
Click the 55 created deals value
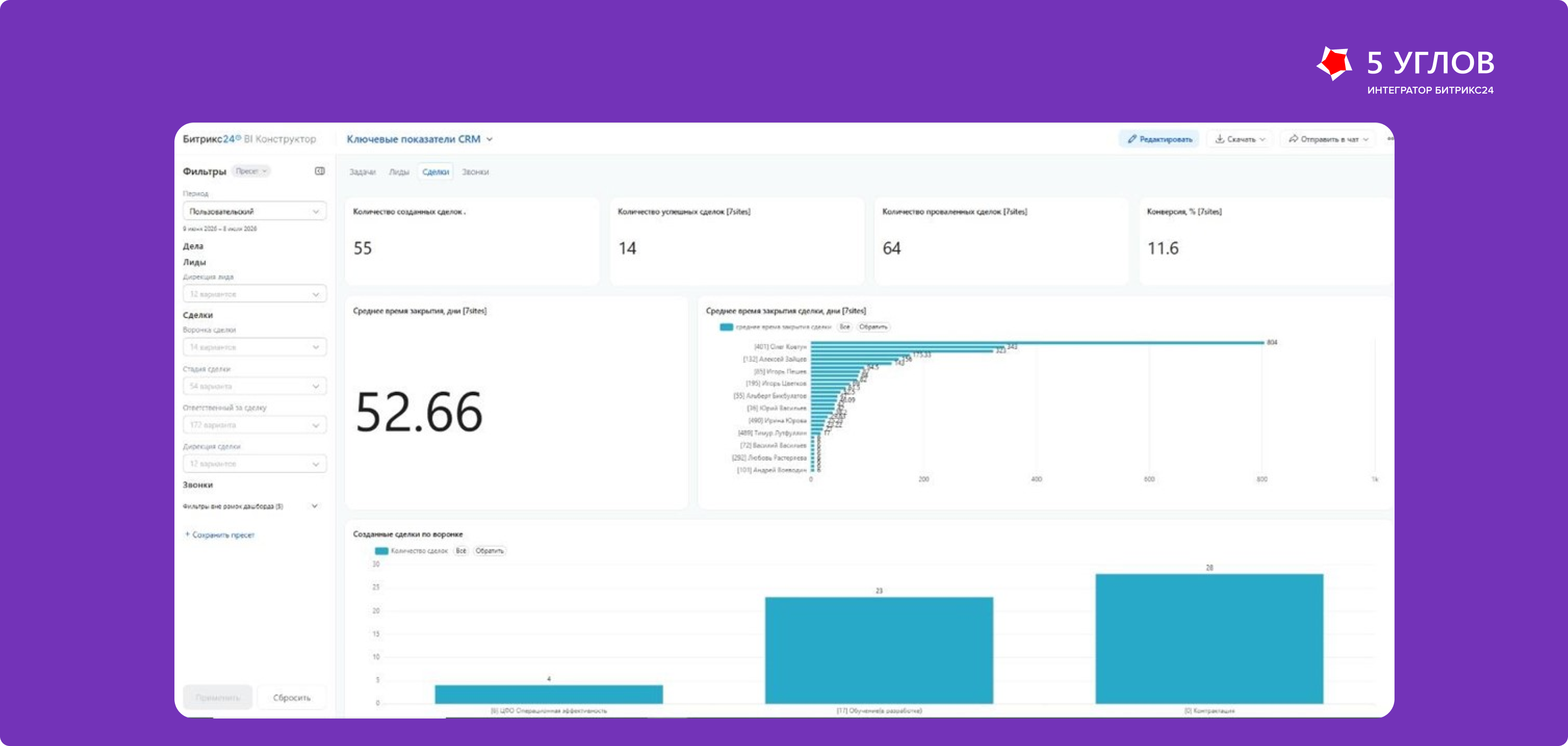pyautogui.click(x=363, y=249)
